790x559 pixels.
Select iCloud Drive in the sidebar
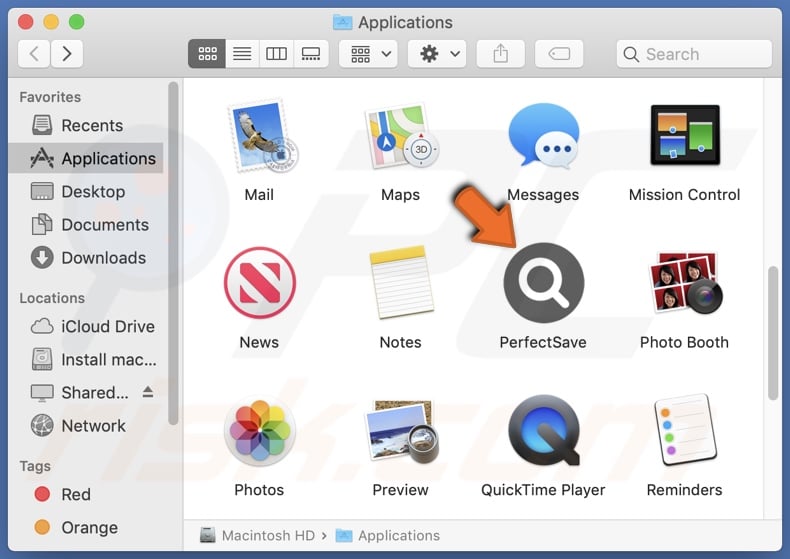[87, 326]
